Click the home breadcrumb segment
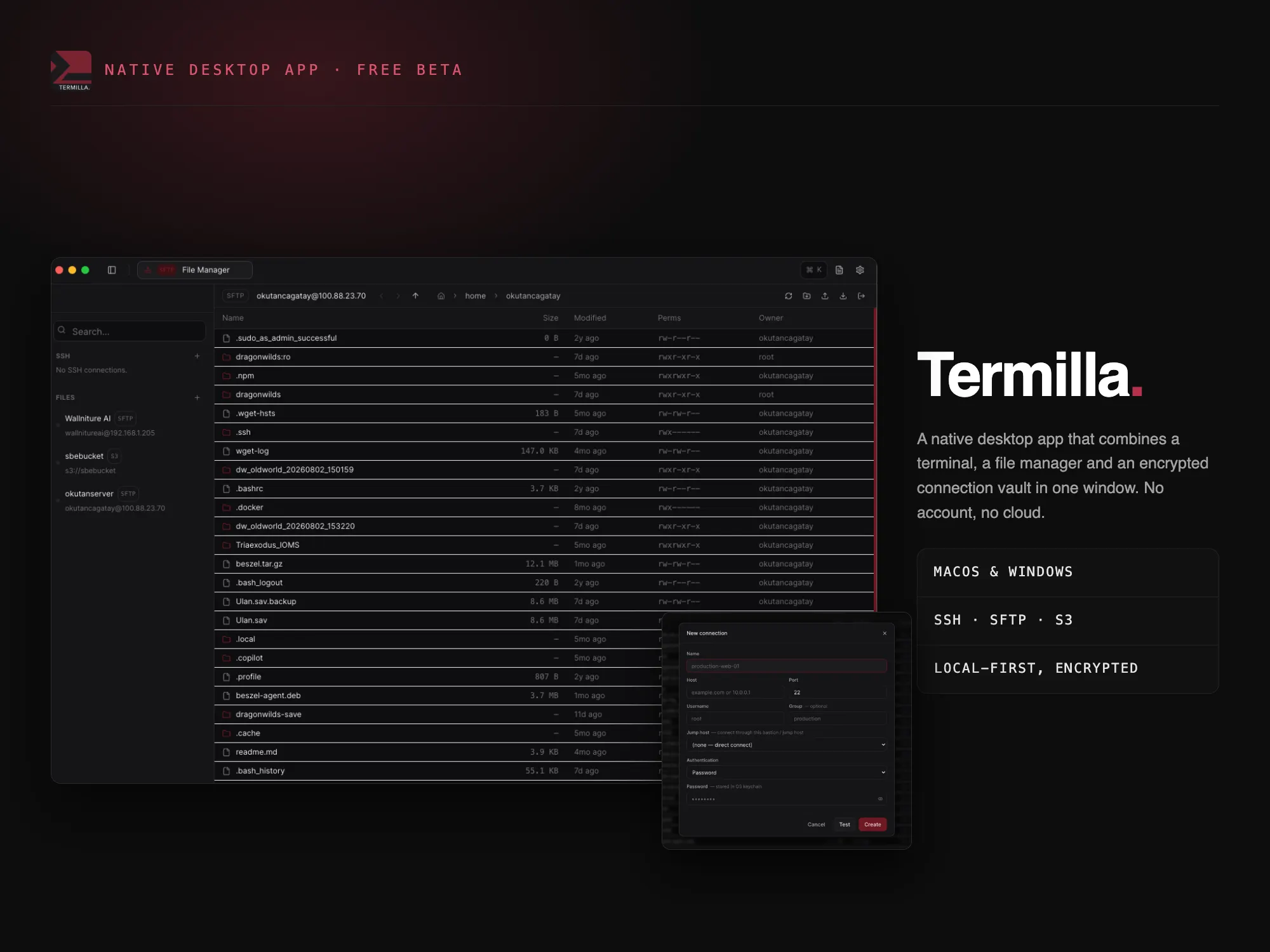Image resolution: width=1270 pixels, height=952 pixels. tap(475, 296)
